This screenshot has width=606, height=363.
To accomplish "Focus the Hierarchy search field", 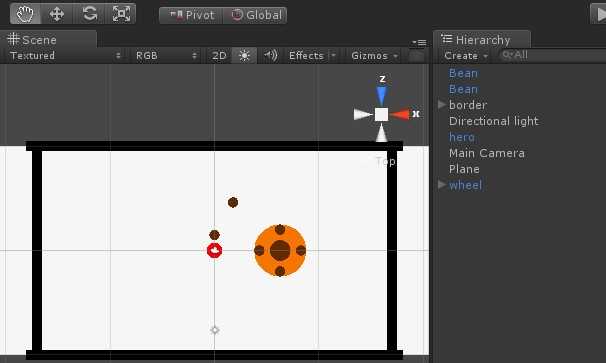I will pos(553,55).
